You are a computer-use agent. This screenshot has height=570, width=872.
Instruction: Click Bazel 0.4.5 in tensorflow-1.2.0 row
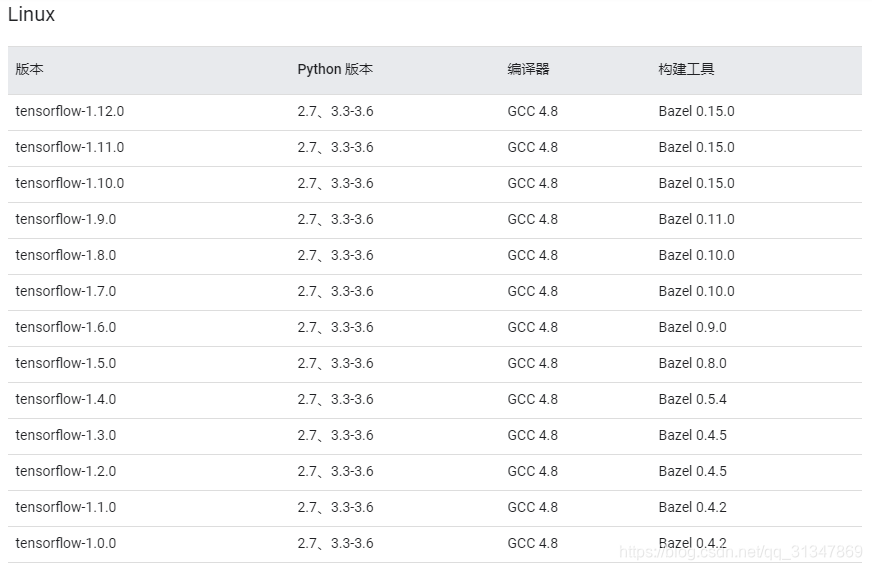[x=692, y=471]
